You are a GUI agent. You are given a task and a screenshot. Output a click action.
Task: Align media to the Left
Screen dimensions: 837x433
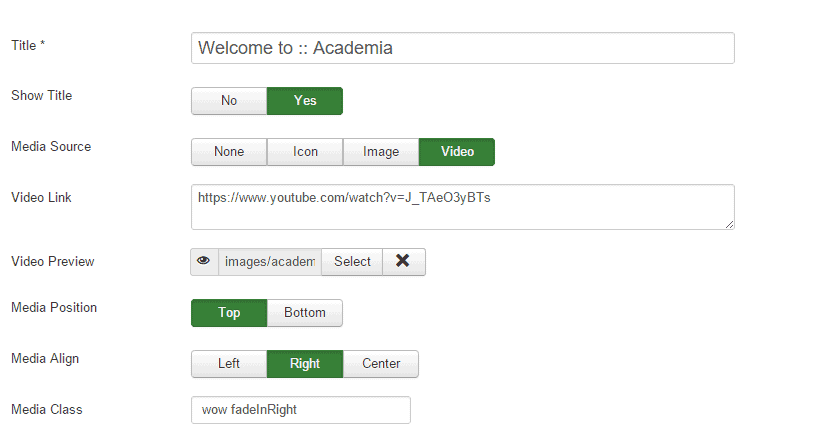click(229, 364)
